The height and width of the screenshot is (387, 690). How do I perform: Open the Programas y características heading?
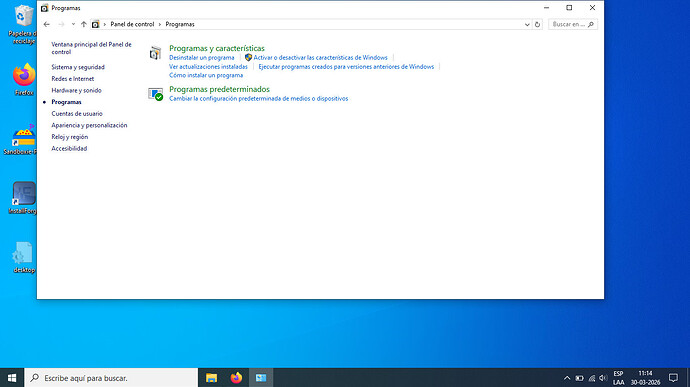pos(217,48)
